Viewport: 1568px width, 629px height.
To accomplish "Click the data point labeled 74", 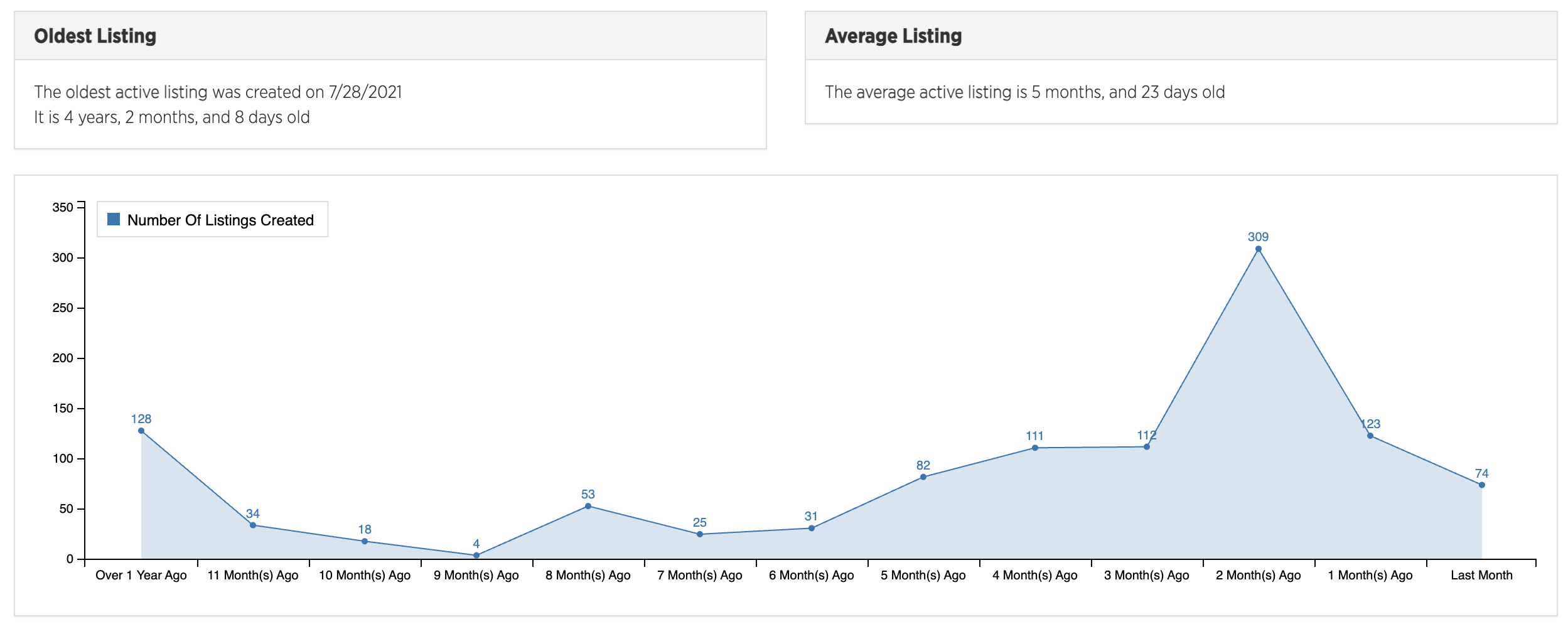I will [x=1481, y=485].
